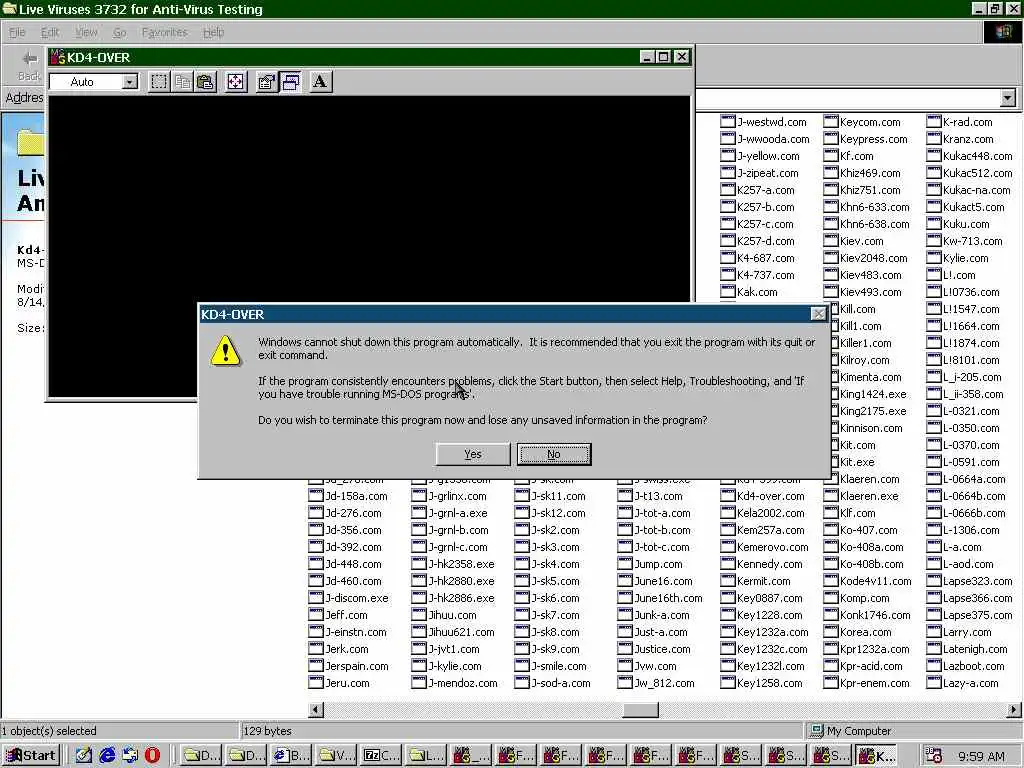
Task: Switch to the 'L...' folder taskbar button
Action: pyautogui.click(x=426, y=756)
